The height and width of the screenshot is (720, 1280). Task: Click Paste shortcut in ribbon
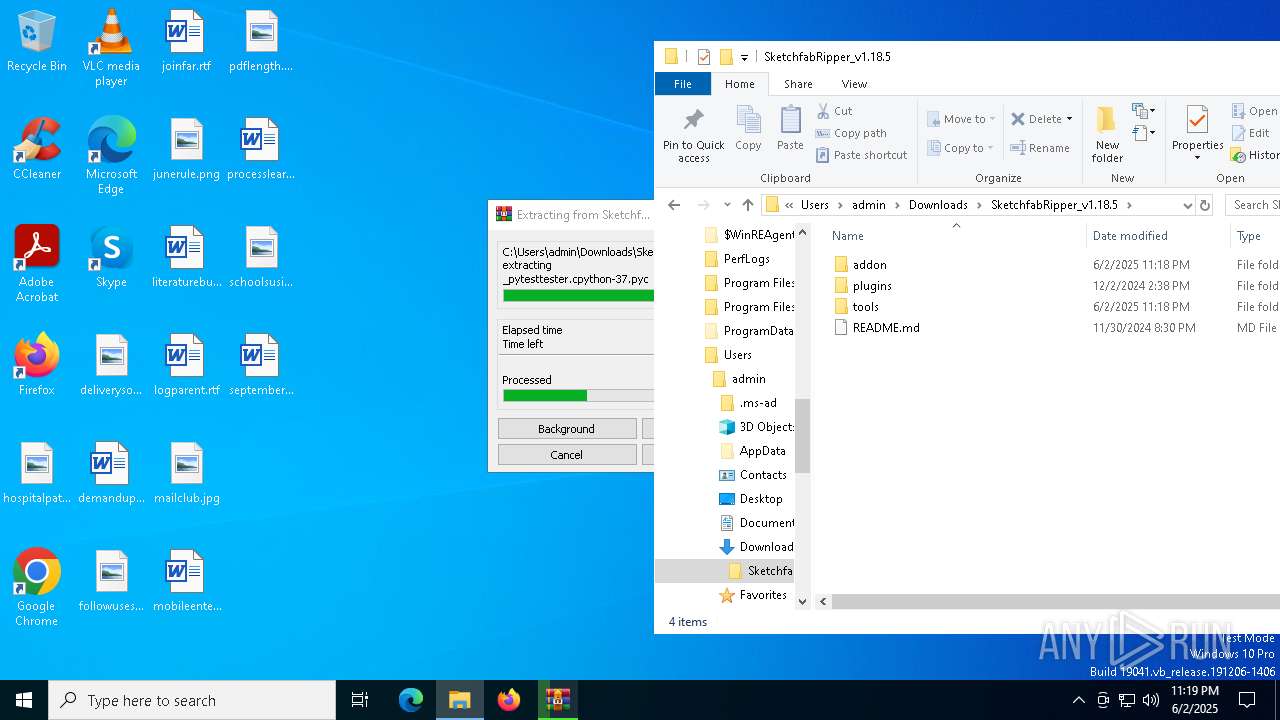[x=861, y=155]
